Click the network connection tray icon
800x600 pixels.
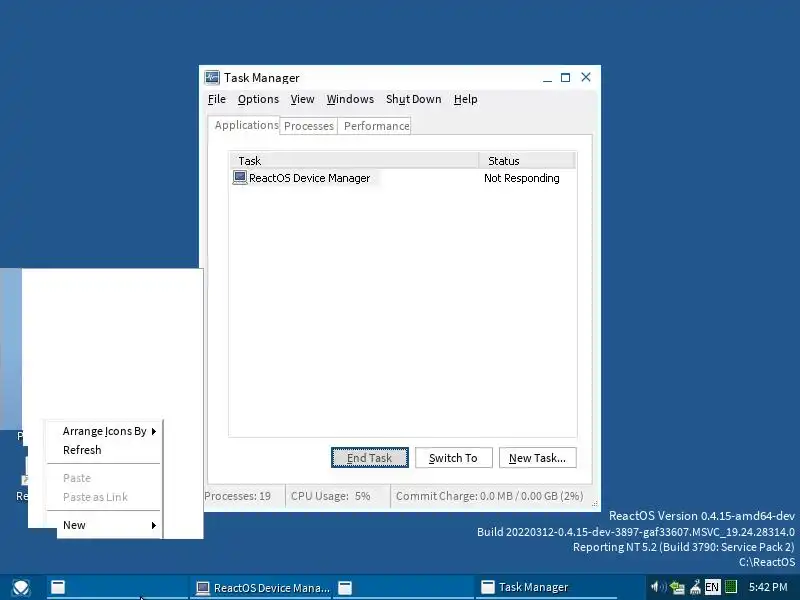pos(678,587)
